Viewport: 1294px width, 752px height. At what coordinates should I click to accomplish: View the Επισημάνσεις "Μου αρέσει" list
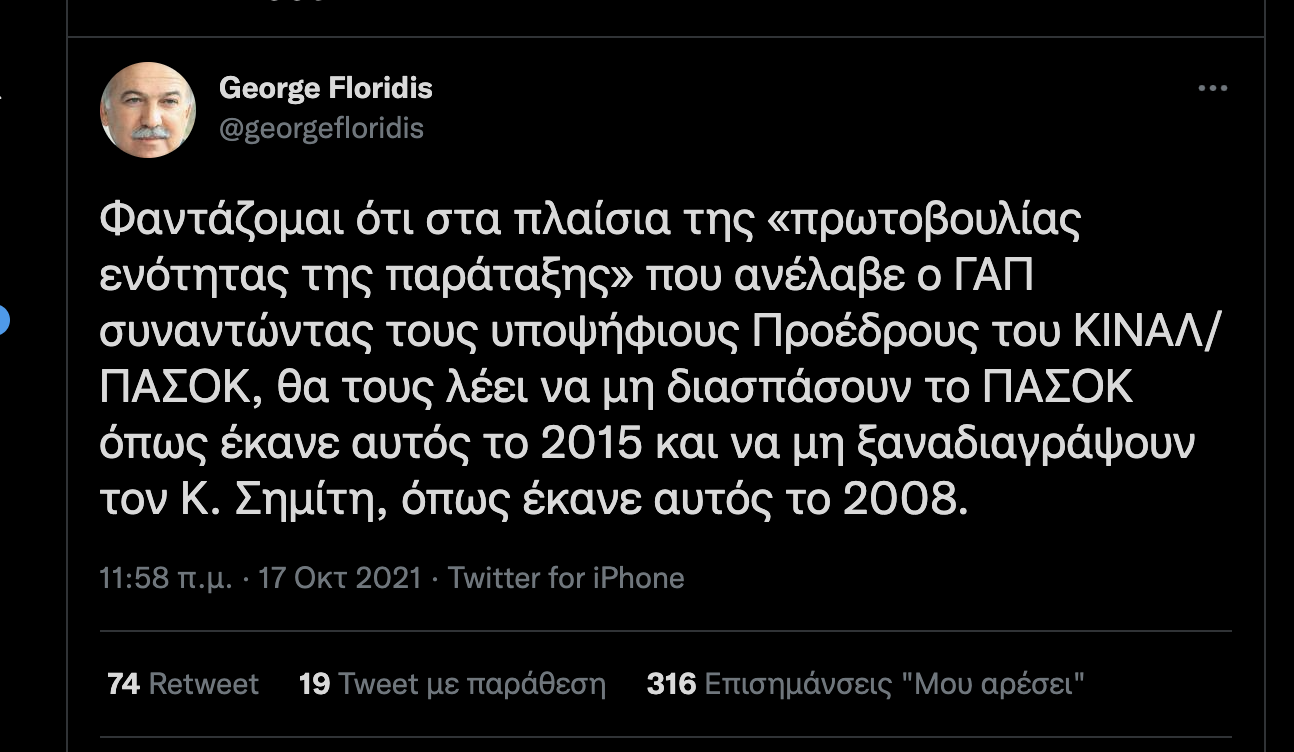pyautogui.click(x=895, y=684)
